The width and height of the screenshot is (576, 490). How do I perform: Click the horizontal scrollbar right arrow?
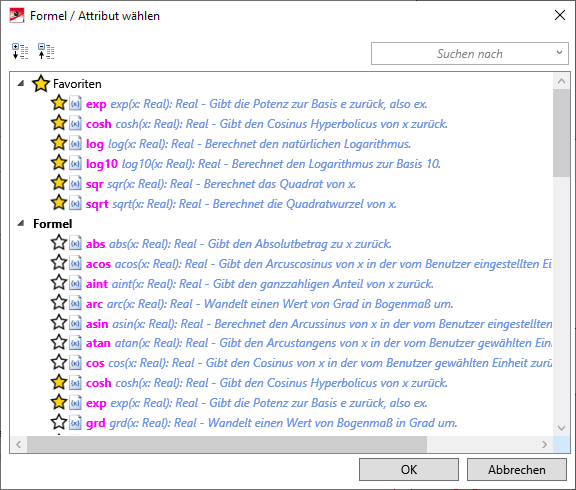point(544,444)
